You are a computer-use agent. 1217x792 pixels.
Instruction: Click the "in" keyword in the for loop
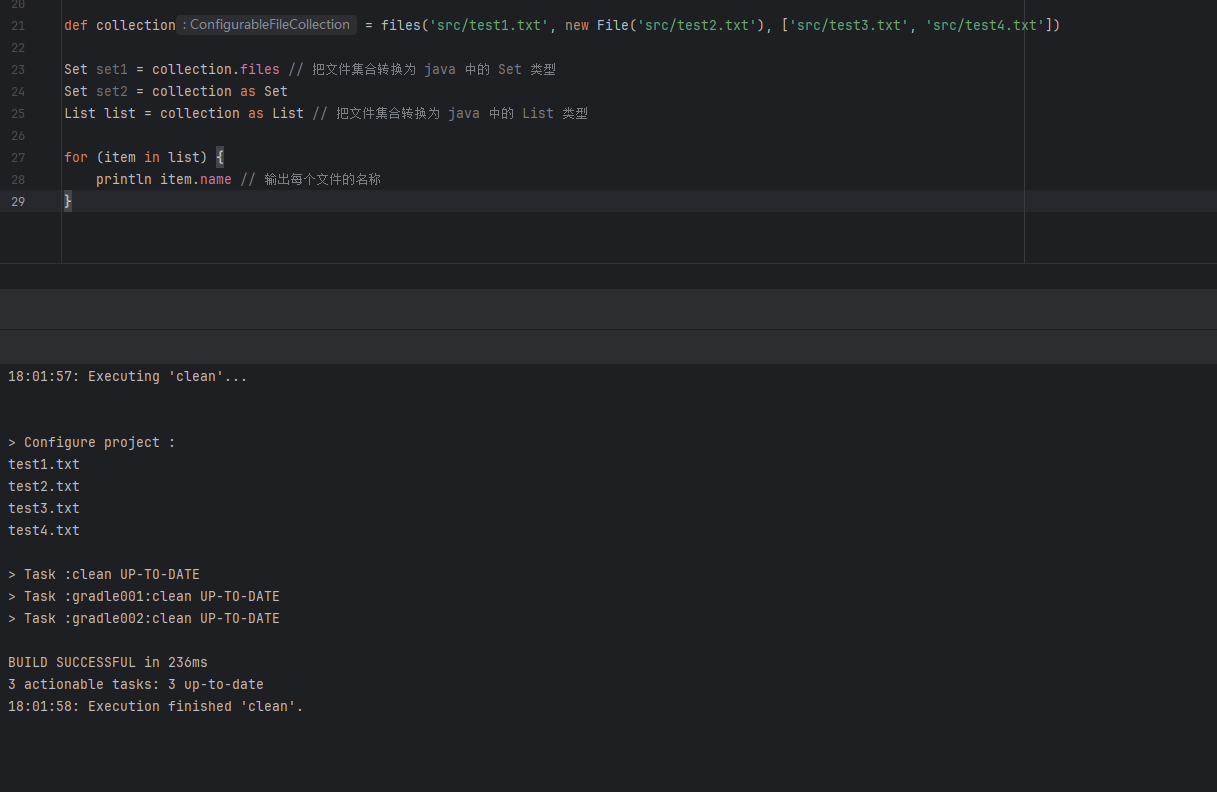152,157
